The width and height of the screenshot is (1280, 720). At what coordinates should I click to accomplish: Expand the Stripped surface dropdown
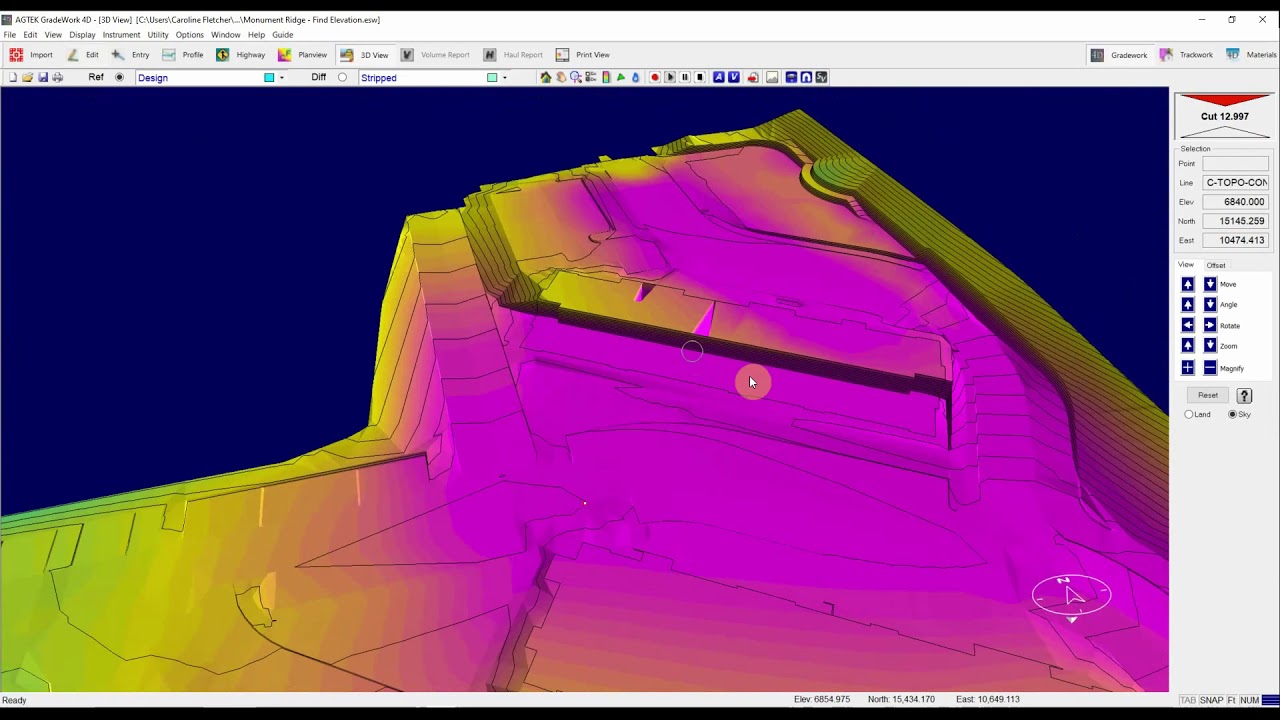[x=504, y=77]
